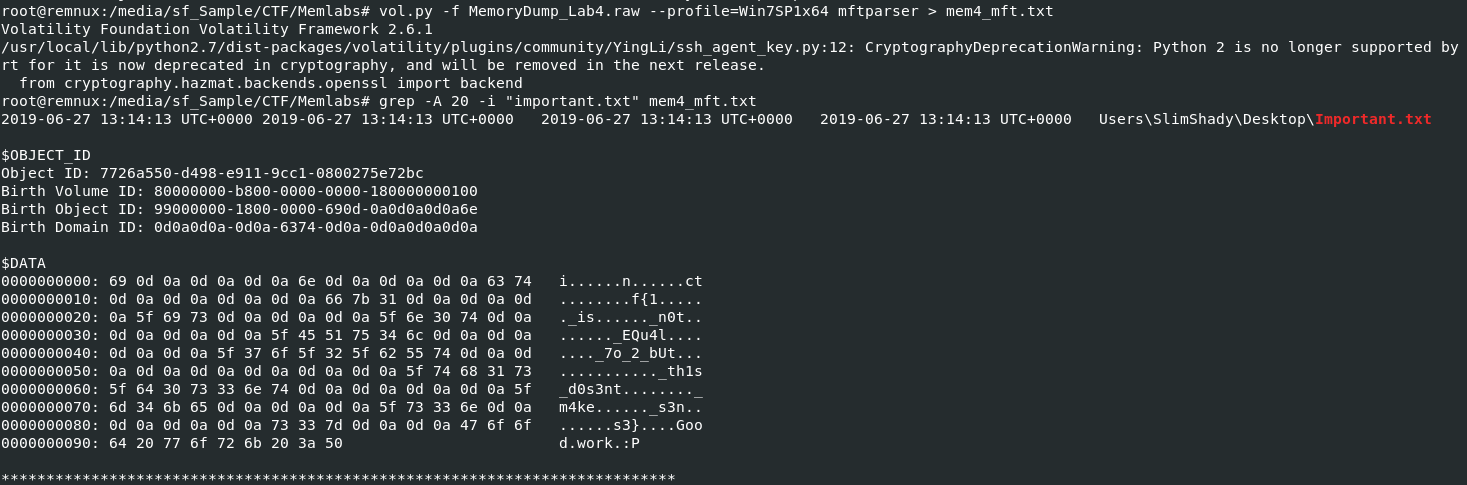Screen dimensions: 1467x485
Task: Click the asterisk separator line
Action: coord(338,478)
